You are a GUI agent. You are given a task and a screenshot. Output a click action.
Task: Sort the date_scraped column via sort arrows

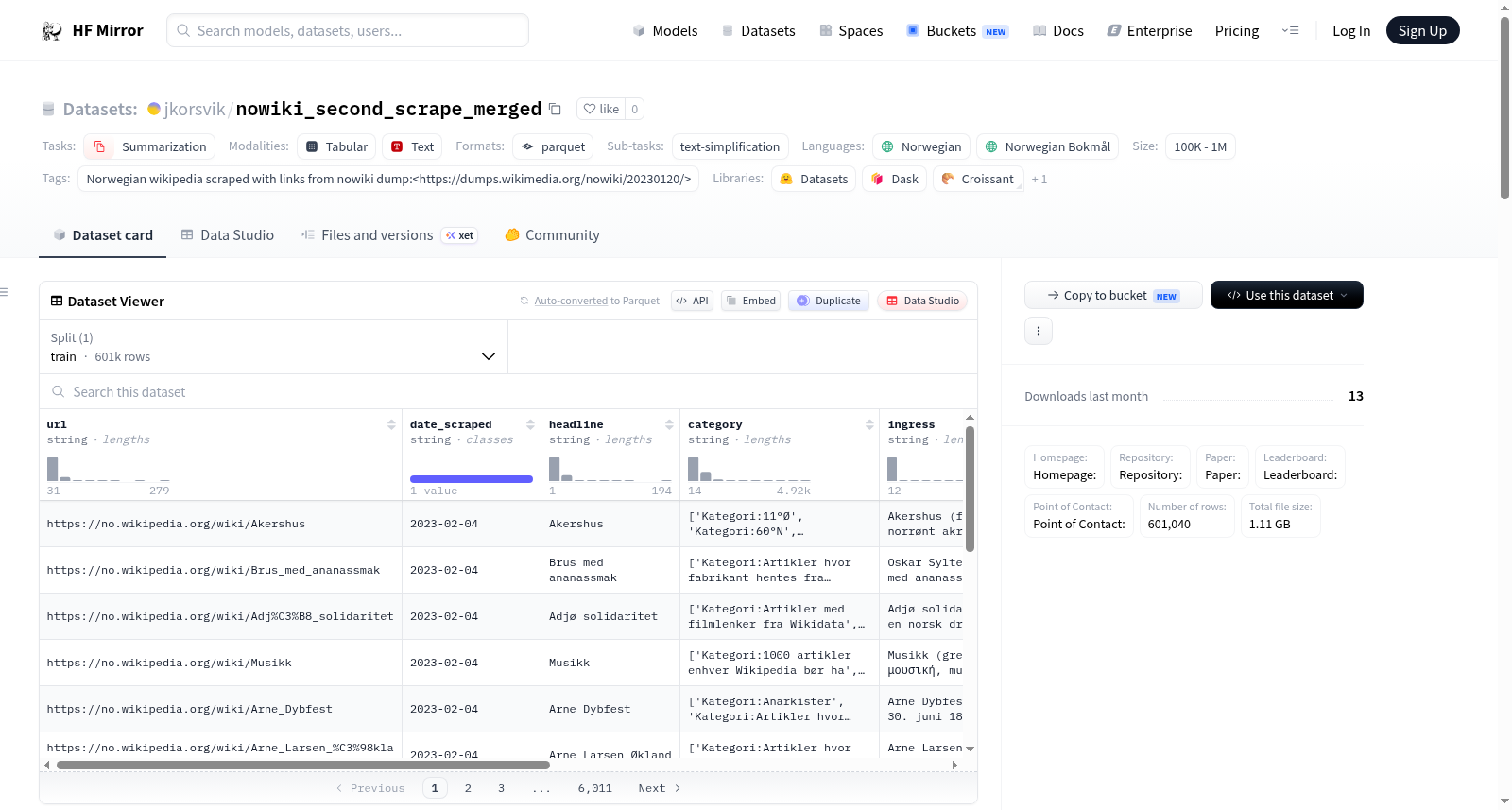click(530, 424)
